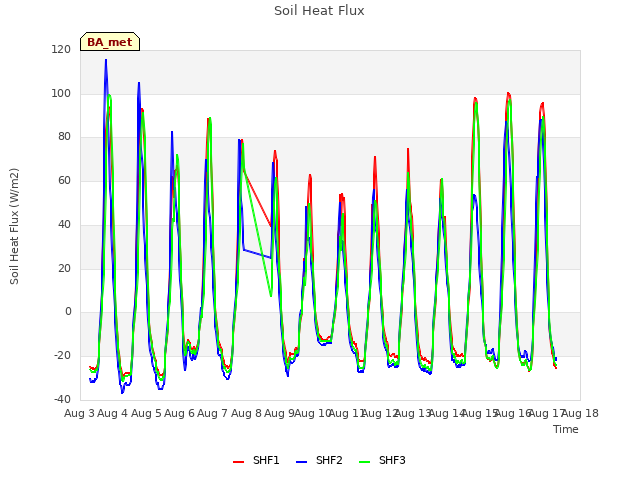Click the Aug 5 x-axis label

click(x=146, y=413)
